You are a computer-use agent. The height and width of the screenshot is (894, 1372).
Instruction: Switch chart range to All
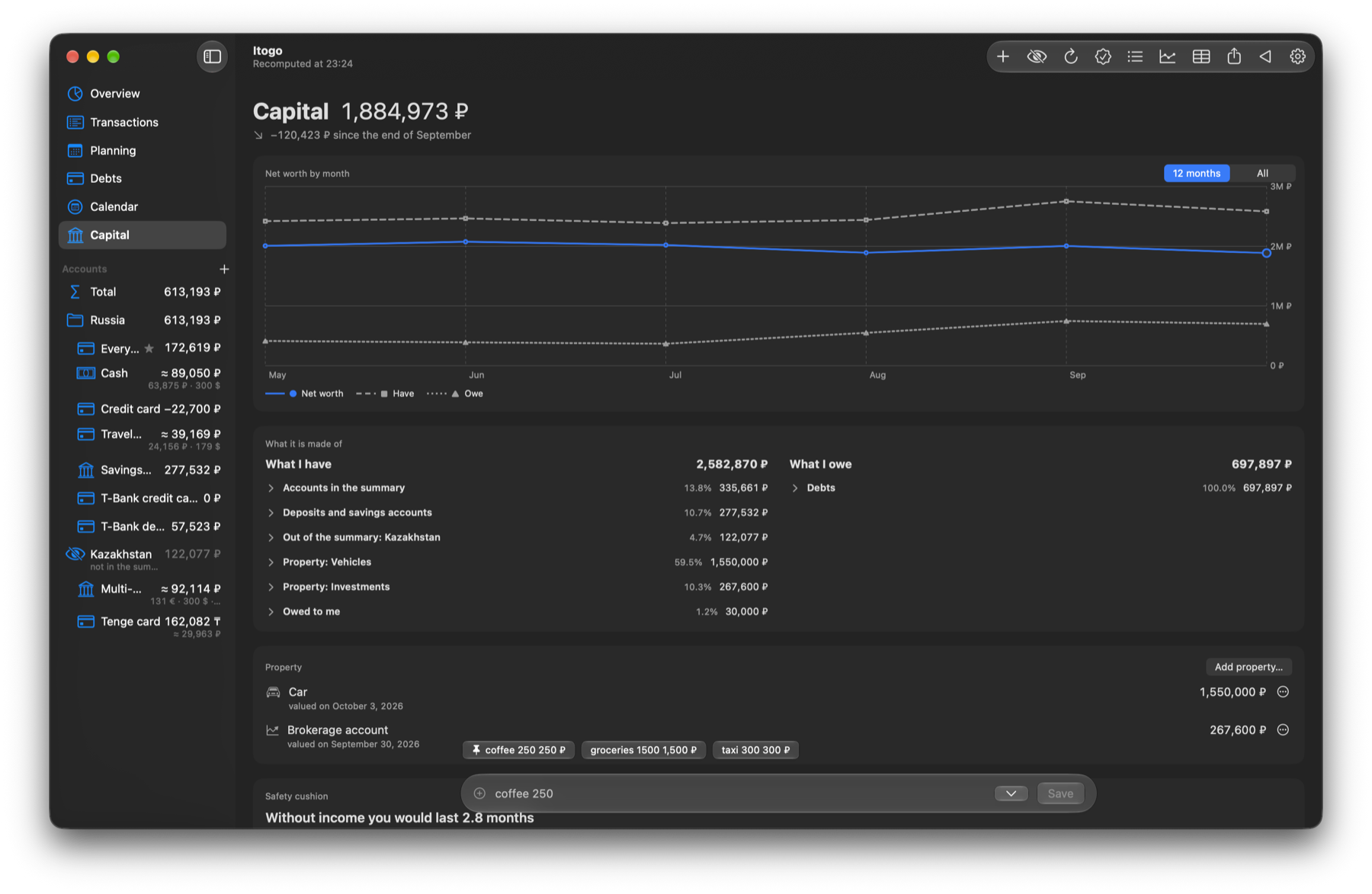pos(1262,173)
